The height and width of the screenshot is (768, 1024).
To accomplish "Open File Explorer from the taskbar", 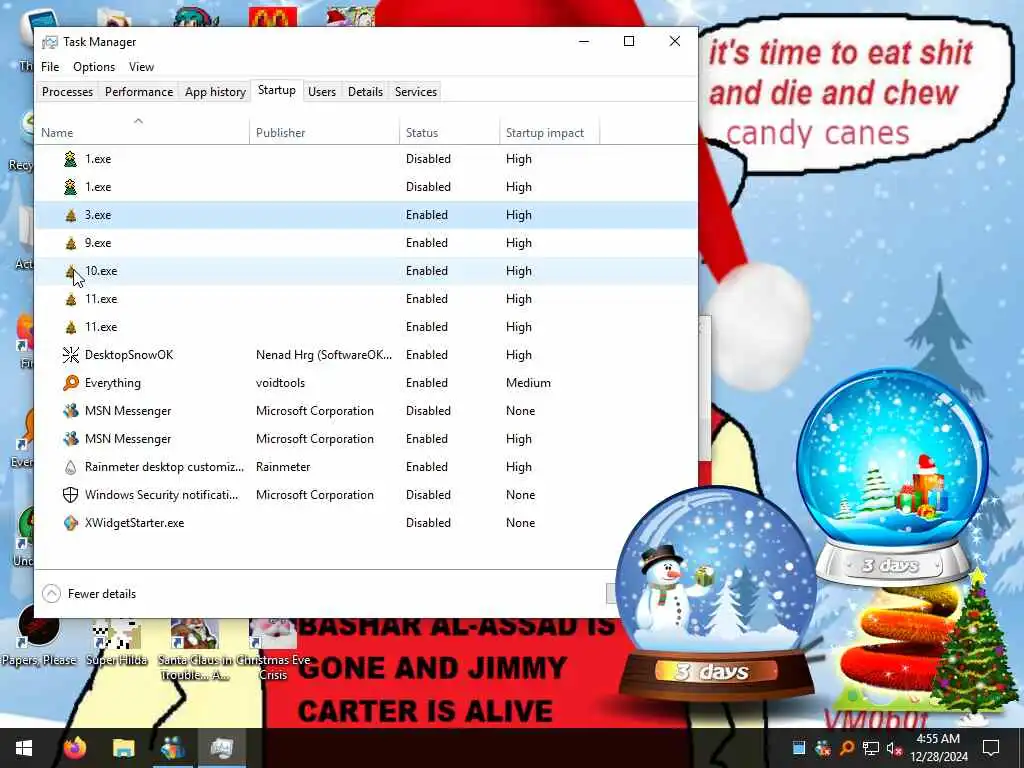I will tap(123, 748).
